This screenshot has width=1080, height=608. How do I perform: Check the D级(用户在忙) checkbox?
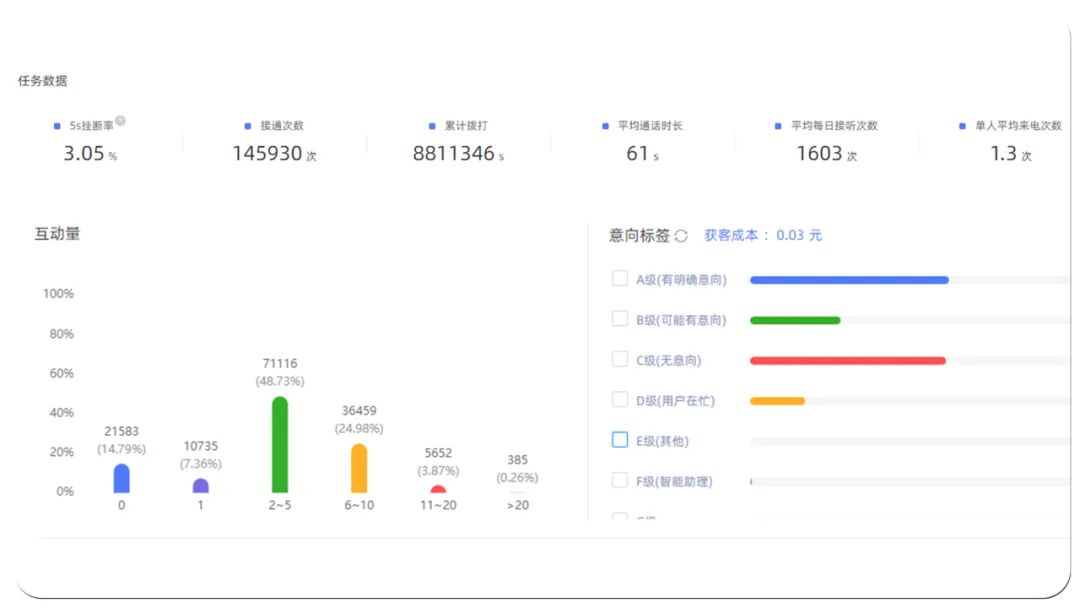[620, 399]
